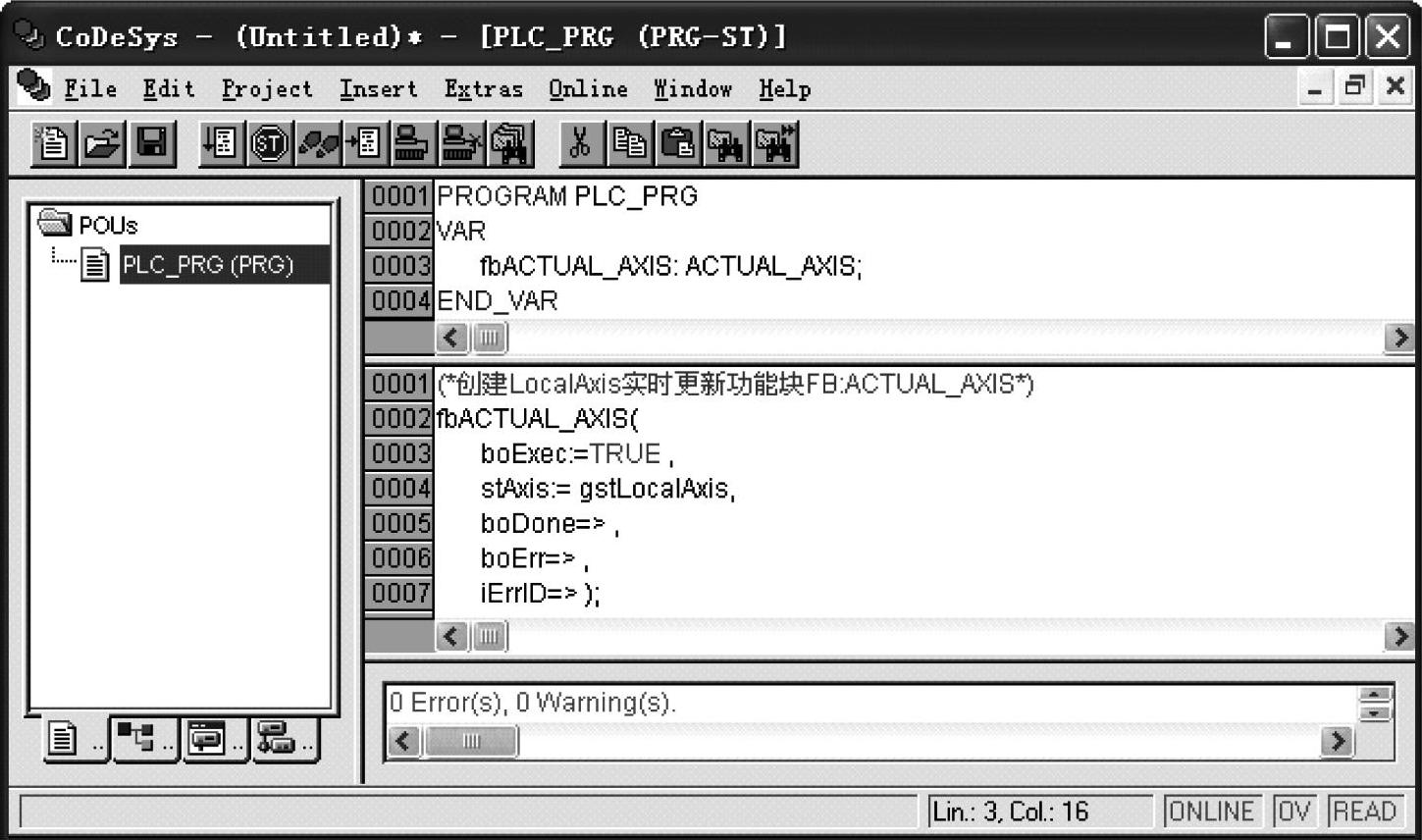
Task: Click the code pane's horizontal scroll thumb
Action: click(489, 636)
